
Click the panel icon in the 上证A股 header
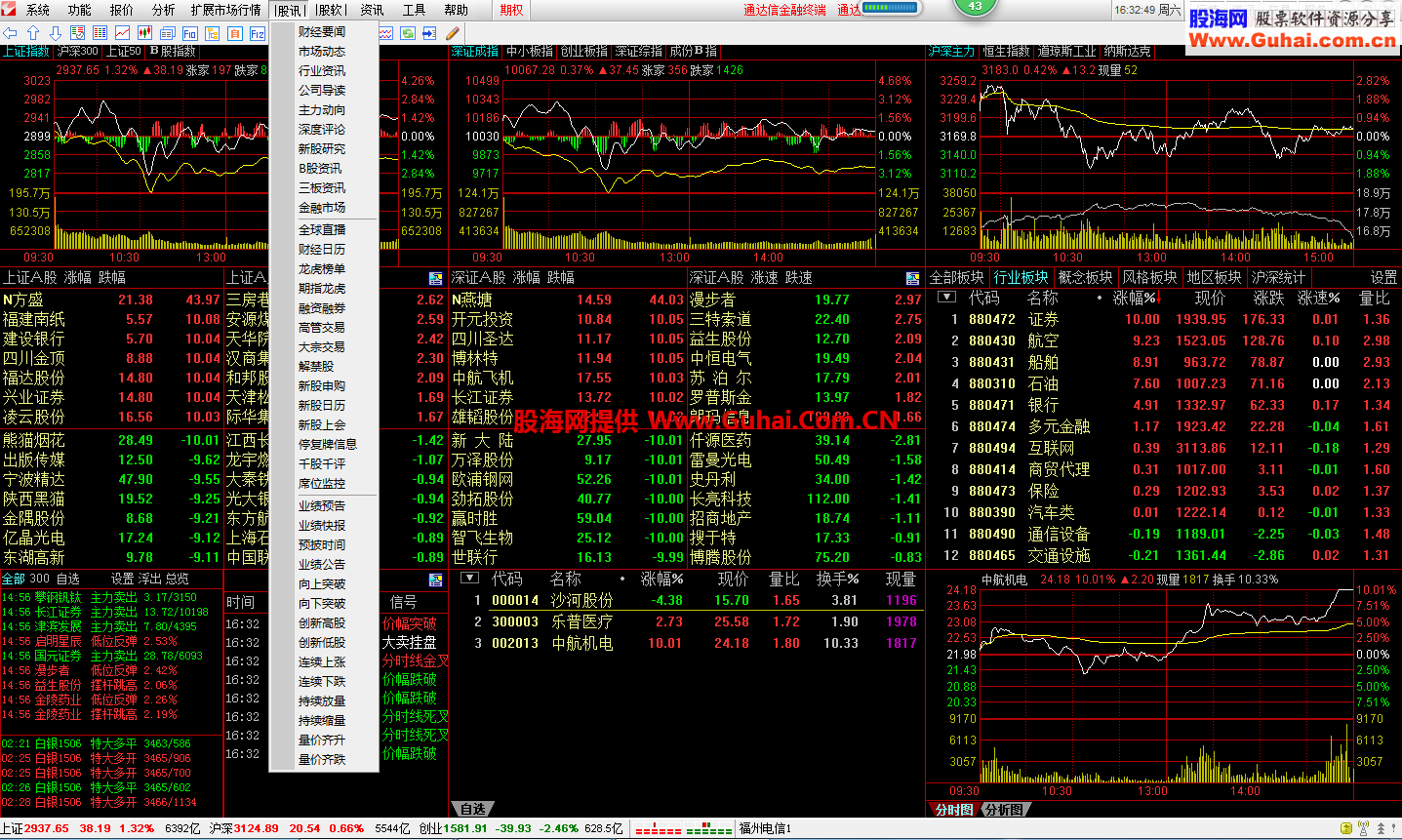pyautogui.click(x=435, y=278)
